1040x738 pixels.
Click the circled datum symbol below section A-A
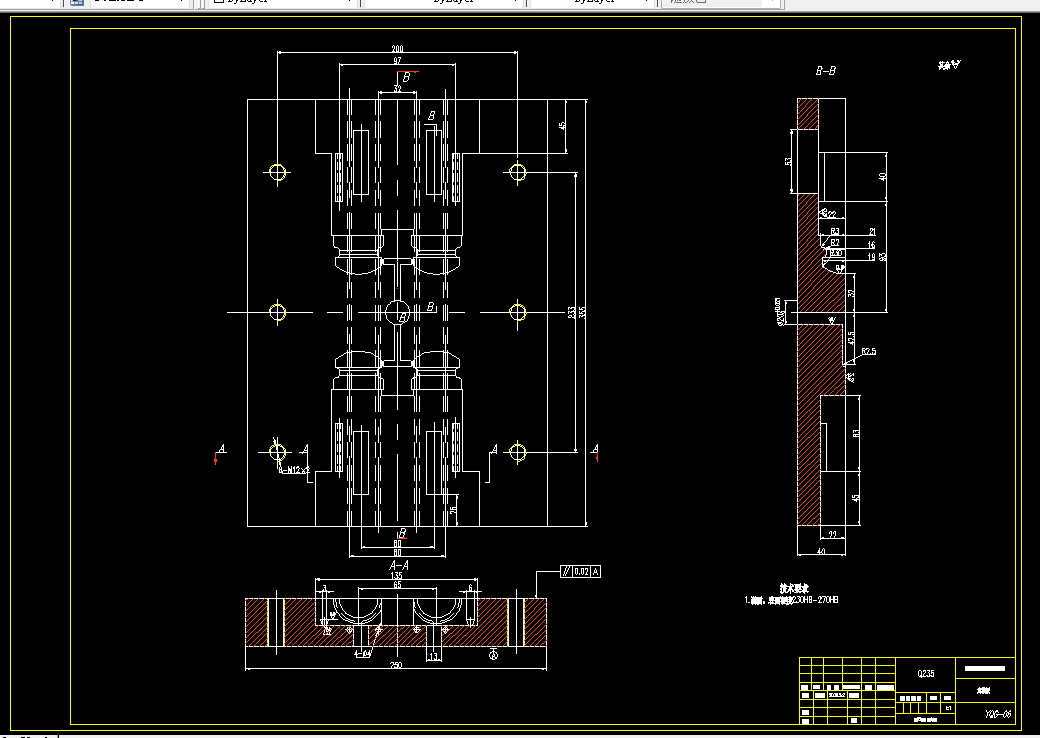tap(493, 655)
